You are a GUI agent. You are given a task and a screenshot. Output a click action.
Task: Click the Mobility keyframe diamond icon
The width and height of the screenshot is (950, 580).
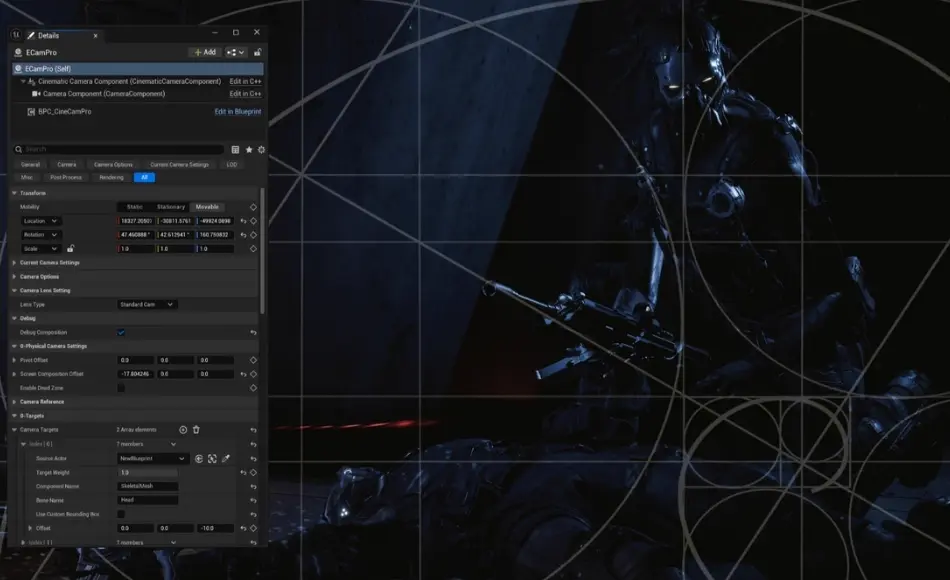click(253, 207)
